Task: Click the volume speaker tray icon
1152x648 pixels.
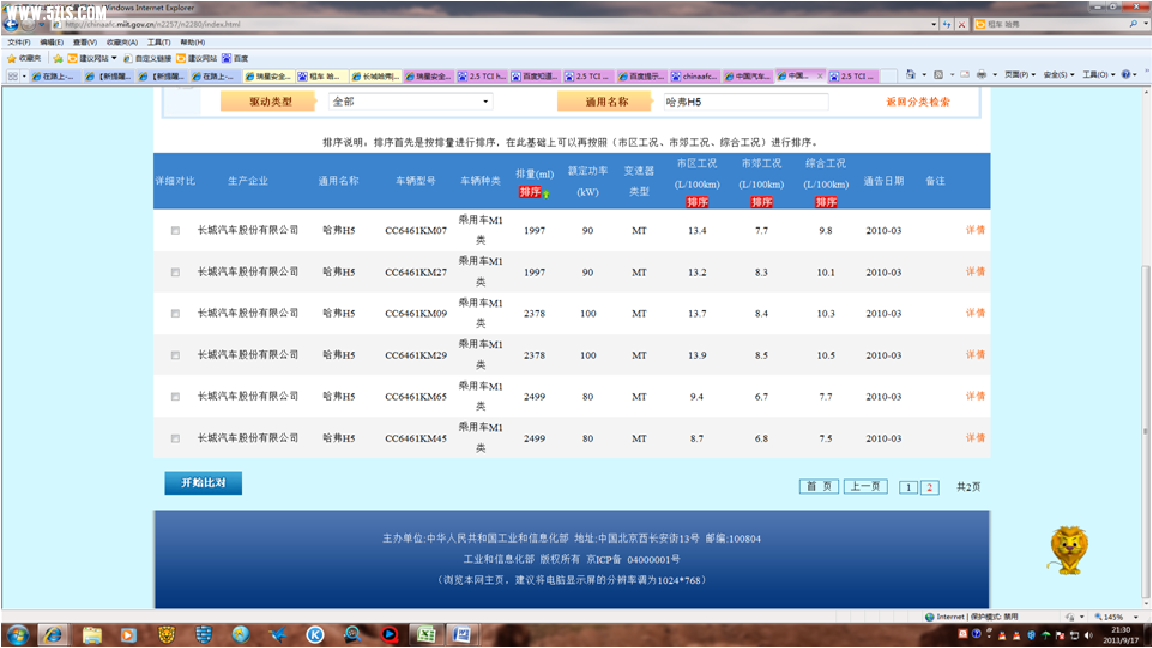Action: coord(1089,635)
